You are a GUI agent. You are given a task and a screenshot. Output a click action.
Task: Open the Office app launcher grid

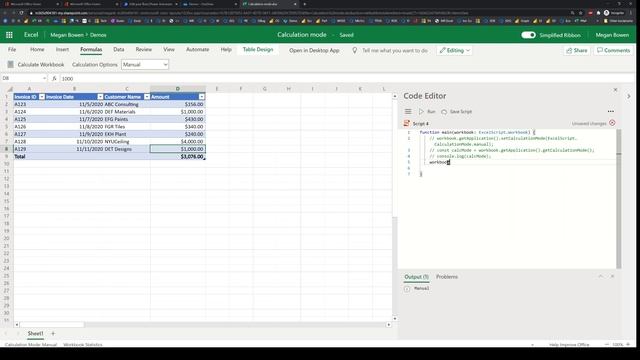9,35
